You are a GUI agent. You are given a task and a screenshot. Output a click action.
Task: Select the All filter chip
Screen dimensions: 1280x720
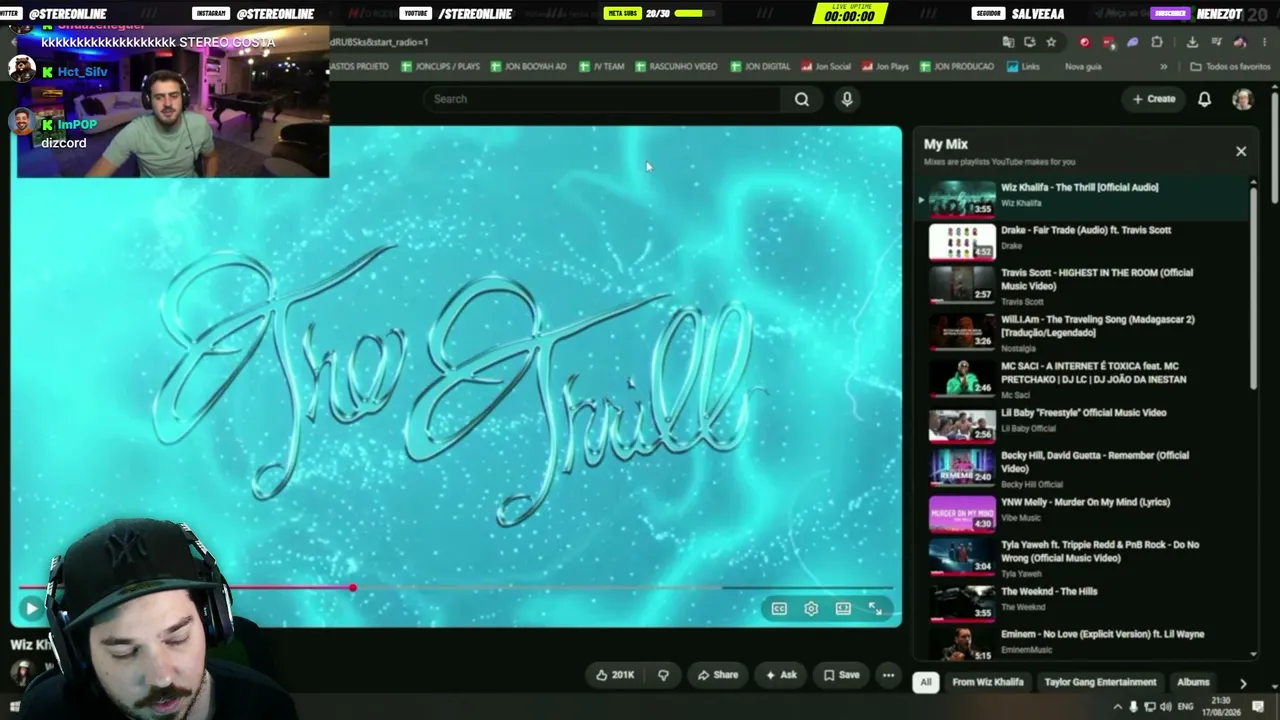[926, 682]
